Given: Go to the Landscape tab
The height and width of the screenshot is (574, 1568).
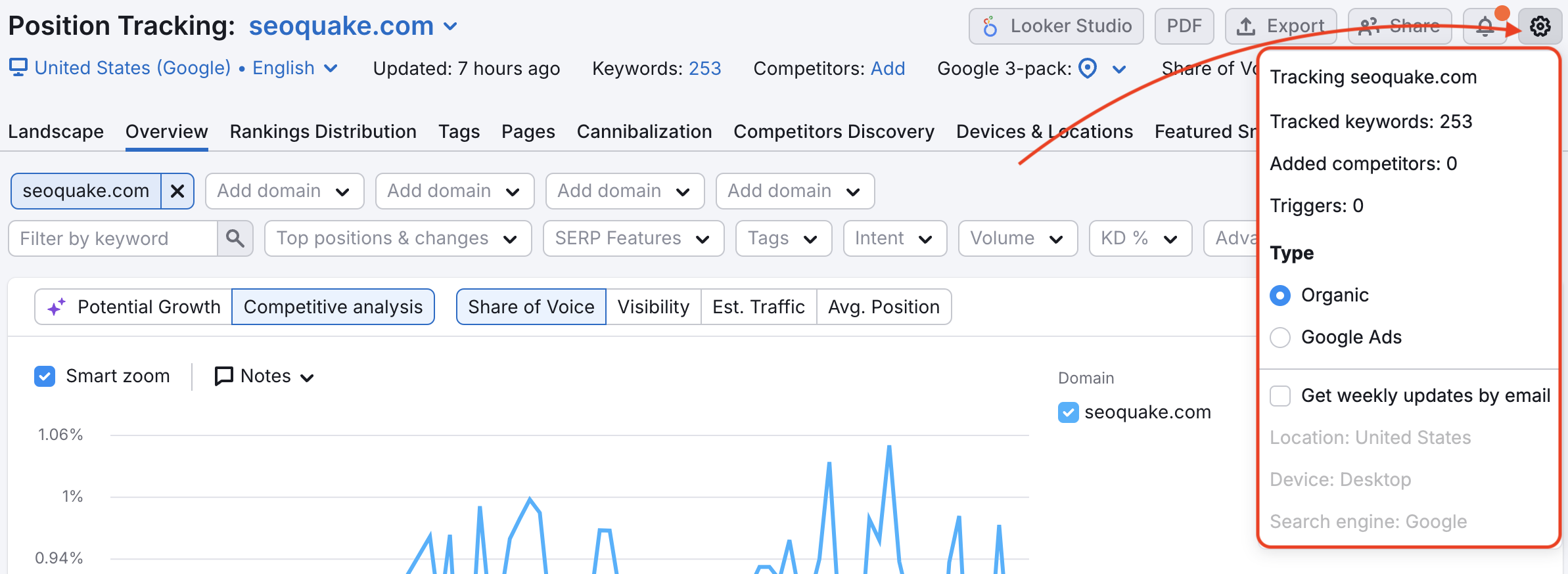Looking at the screenshot, I should pos(56,131).
